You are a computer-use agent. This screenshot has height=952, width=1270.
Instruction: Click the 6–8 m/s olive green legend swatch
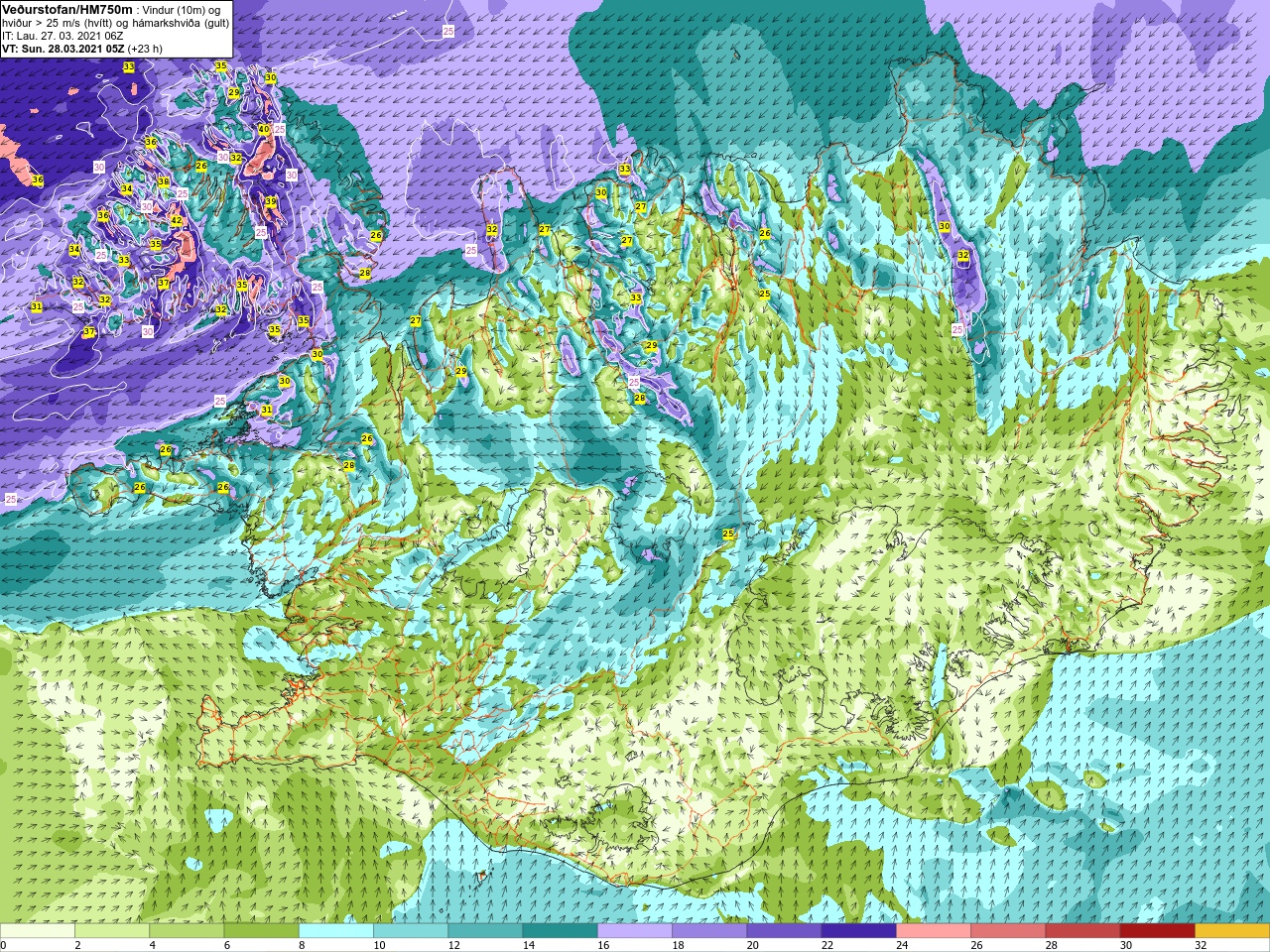pos(261,930)
